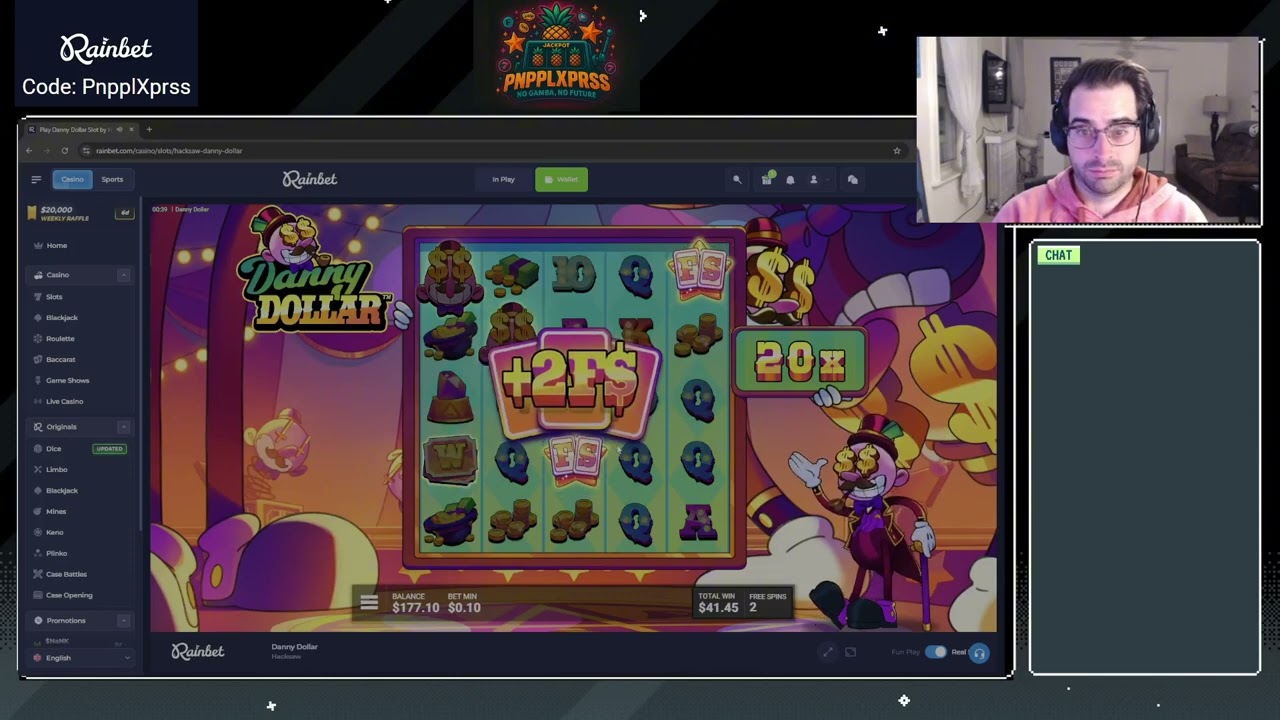Open Roulette in the sidebar
1280x720 pixels.
(60, 339)
